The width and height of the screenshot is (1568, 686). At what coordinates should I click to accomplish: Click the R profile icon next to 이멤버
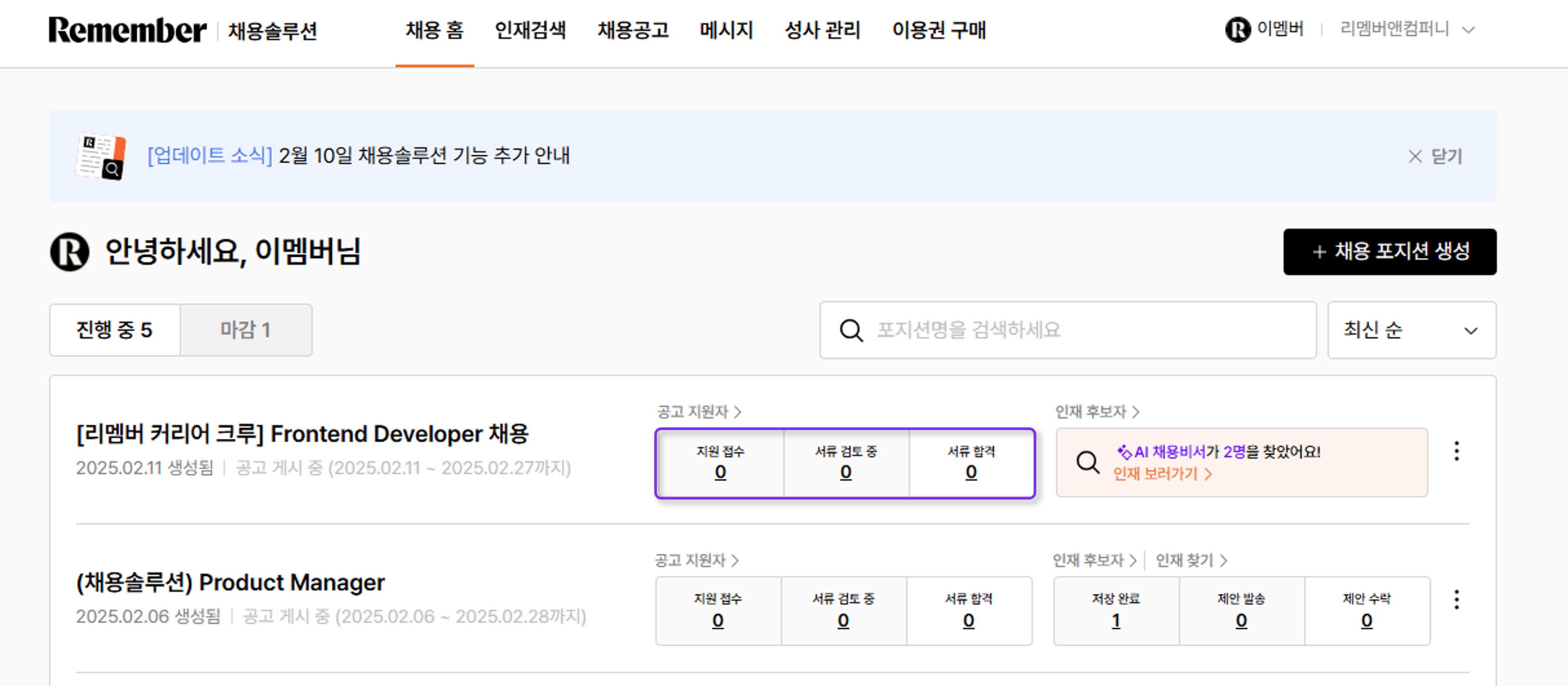1237,29
